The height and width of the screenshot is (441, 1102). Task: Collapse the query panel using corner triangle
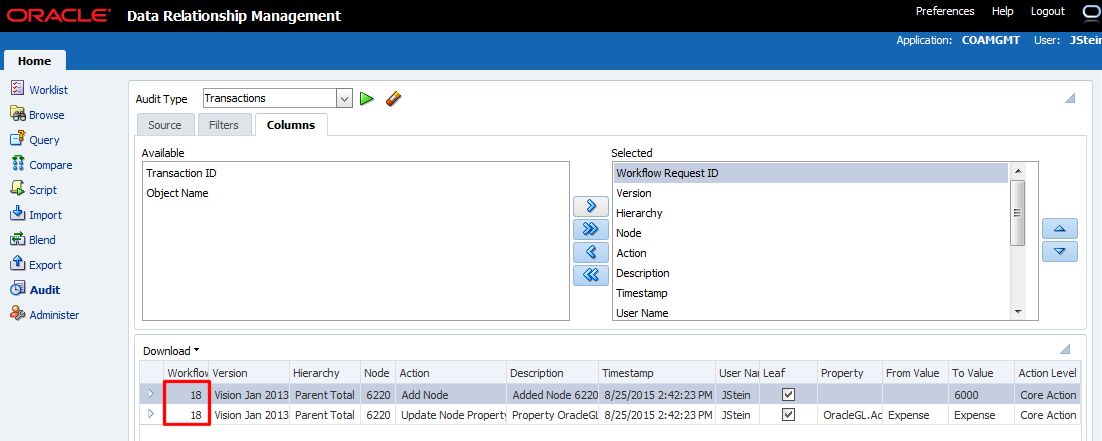(1070, 98)
